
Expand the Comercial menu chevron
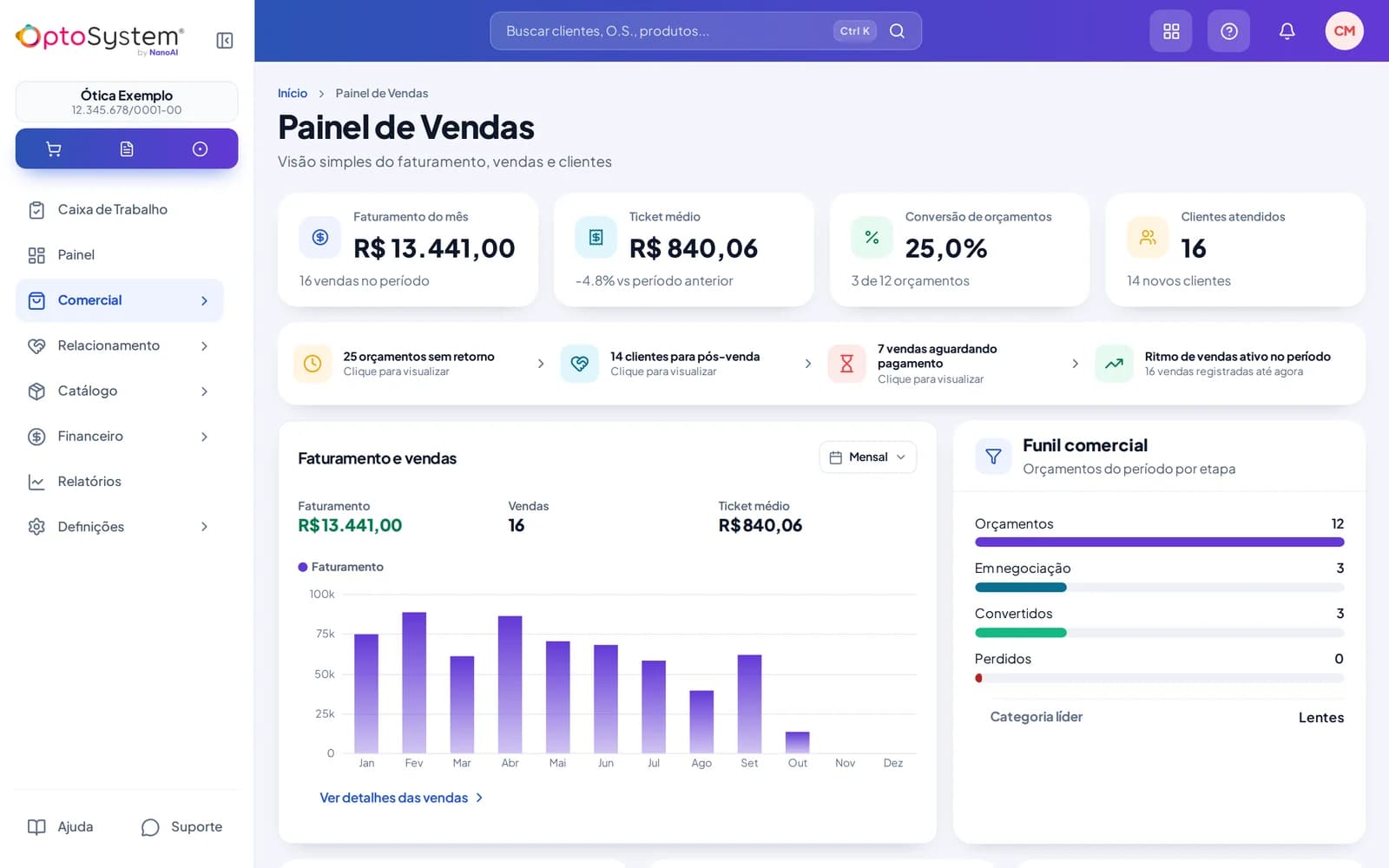point(204,300)
